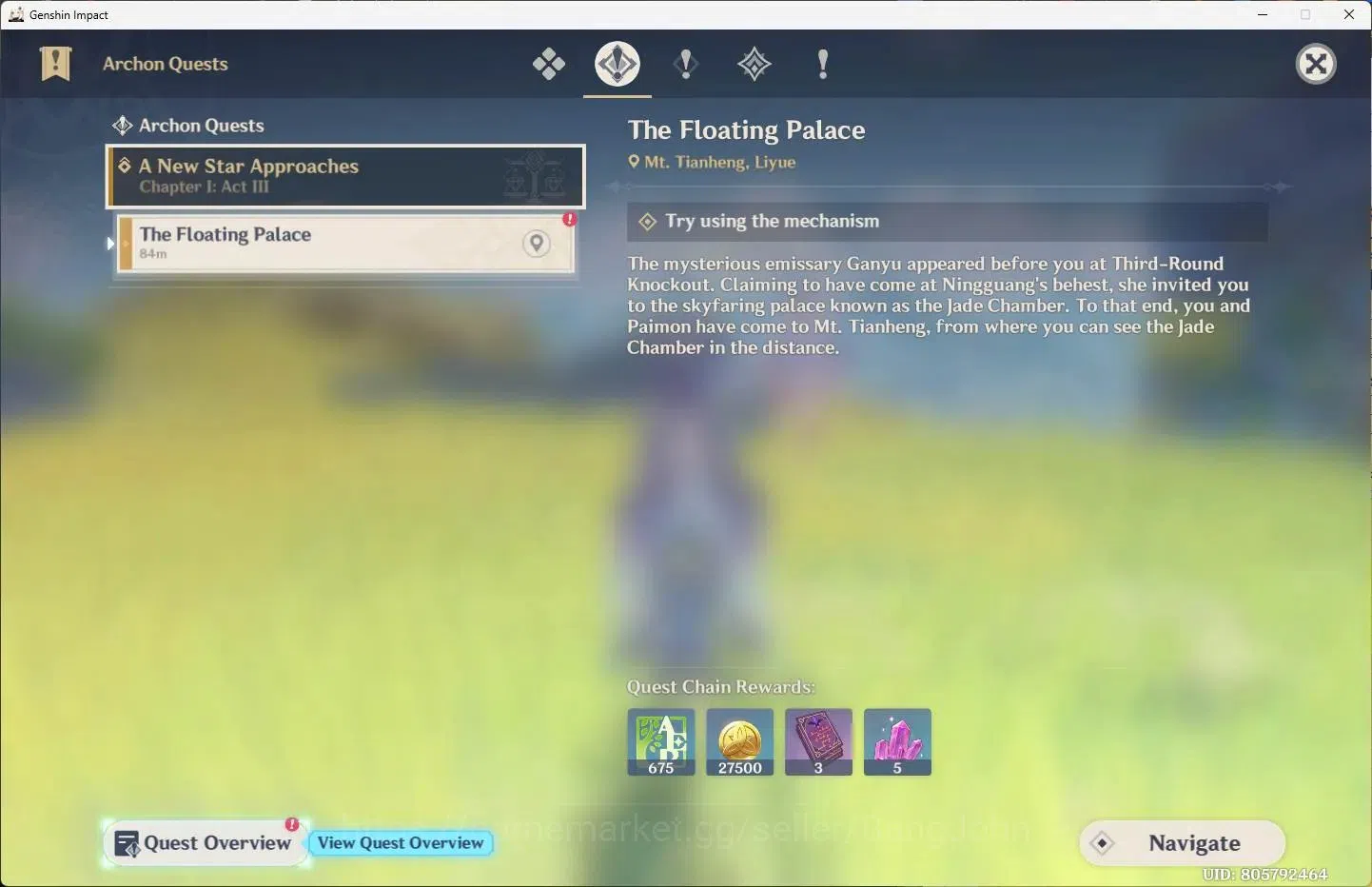This screenshot has width=1372, height=887.
Task: Click the red alert badge on quest
Action: [569, 219]
